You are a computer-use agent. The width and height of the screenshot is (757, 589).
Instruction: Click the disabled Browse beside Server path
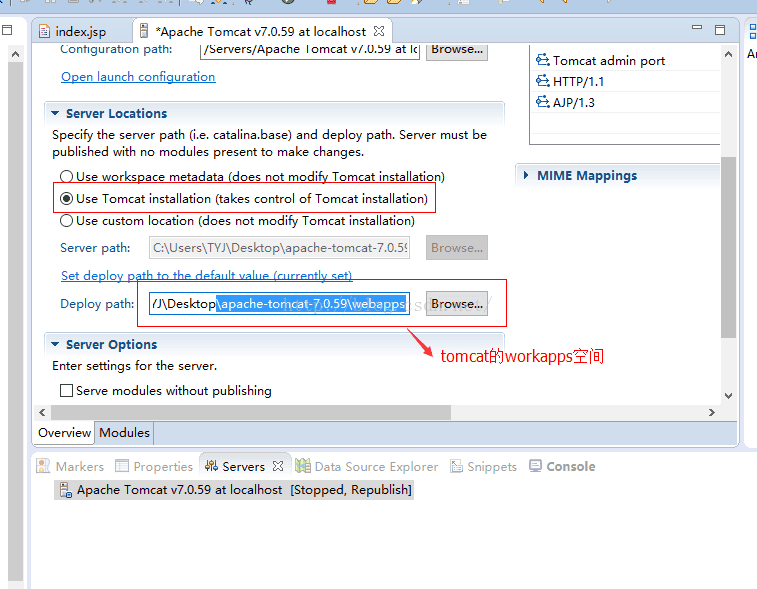coord(457,248)
